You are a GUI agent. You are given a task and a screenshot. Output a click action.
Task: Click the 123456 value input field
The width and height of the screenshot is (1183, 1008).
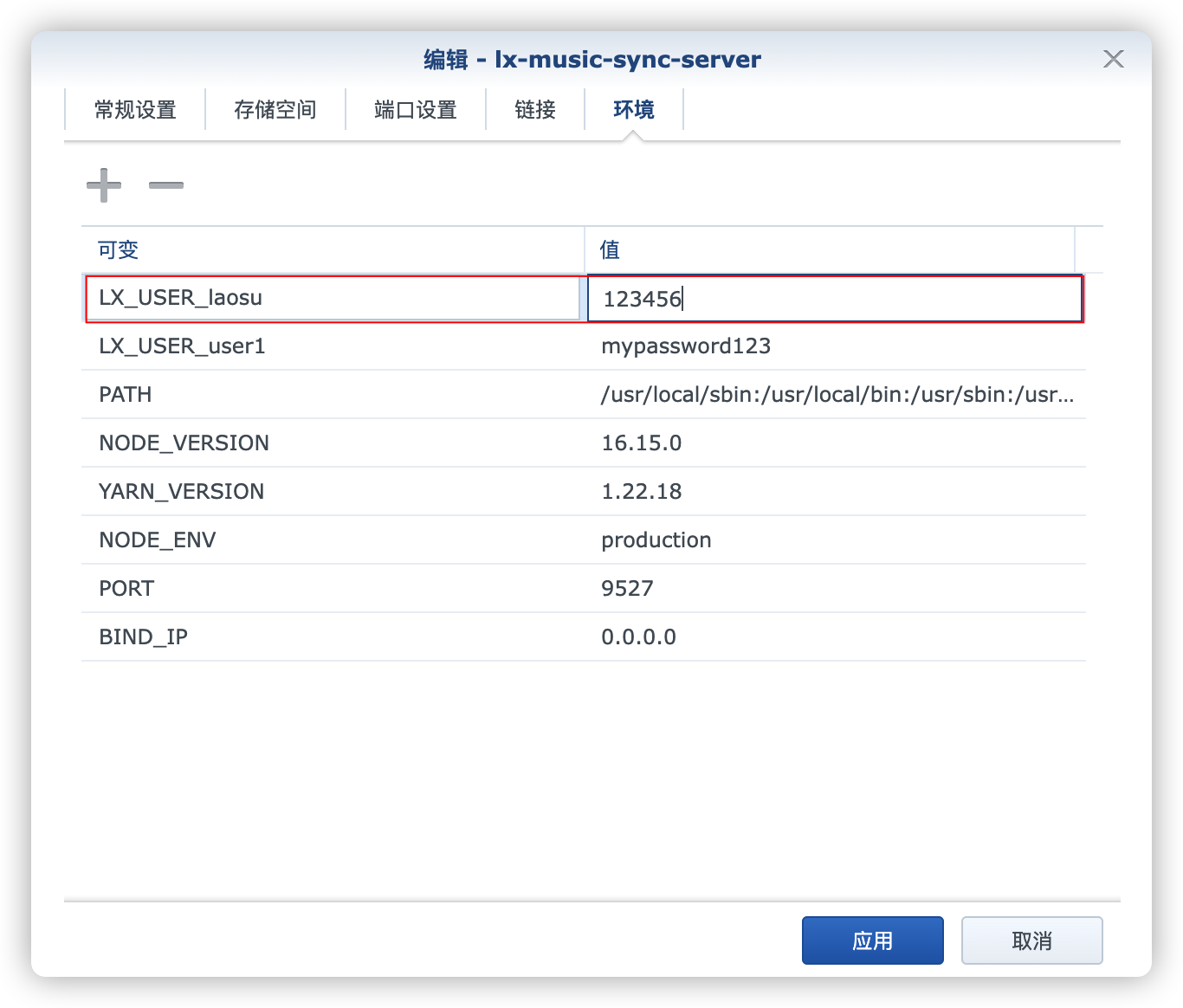pyautogui.click(x=834, y=299)
